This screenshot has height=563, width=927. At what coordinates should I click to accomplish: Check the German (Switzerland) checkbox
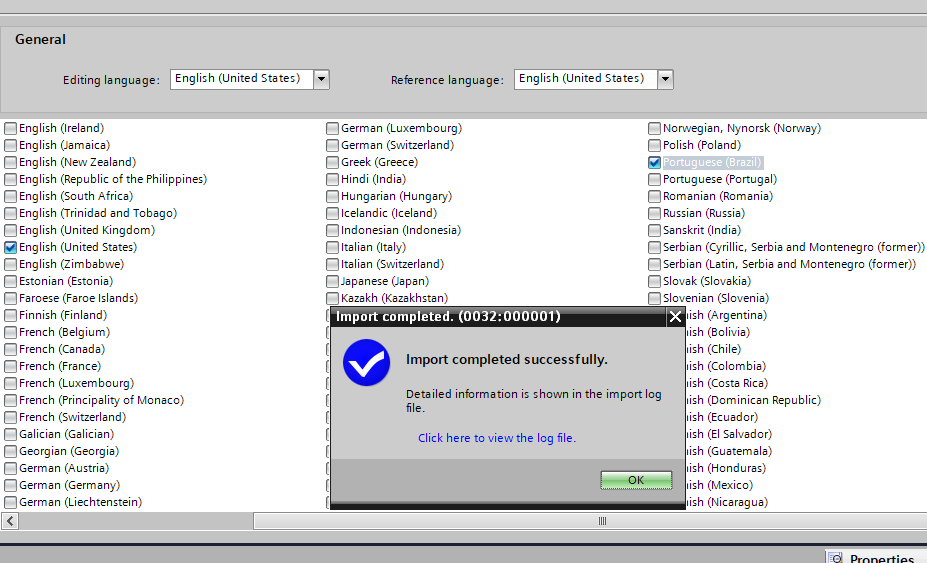pyautogui.click(x=332, y=145)
